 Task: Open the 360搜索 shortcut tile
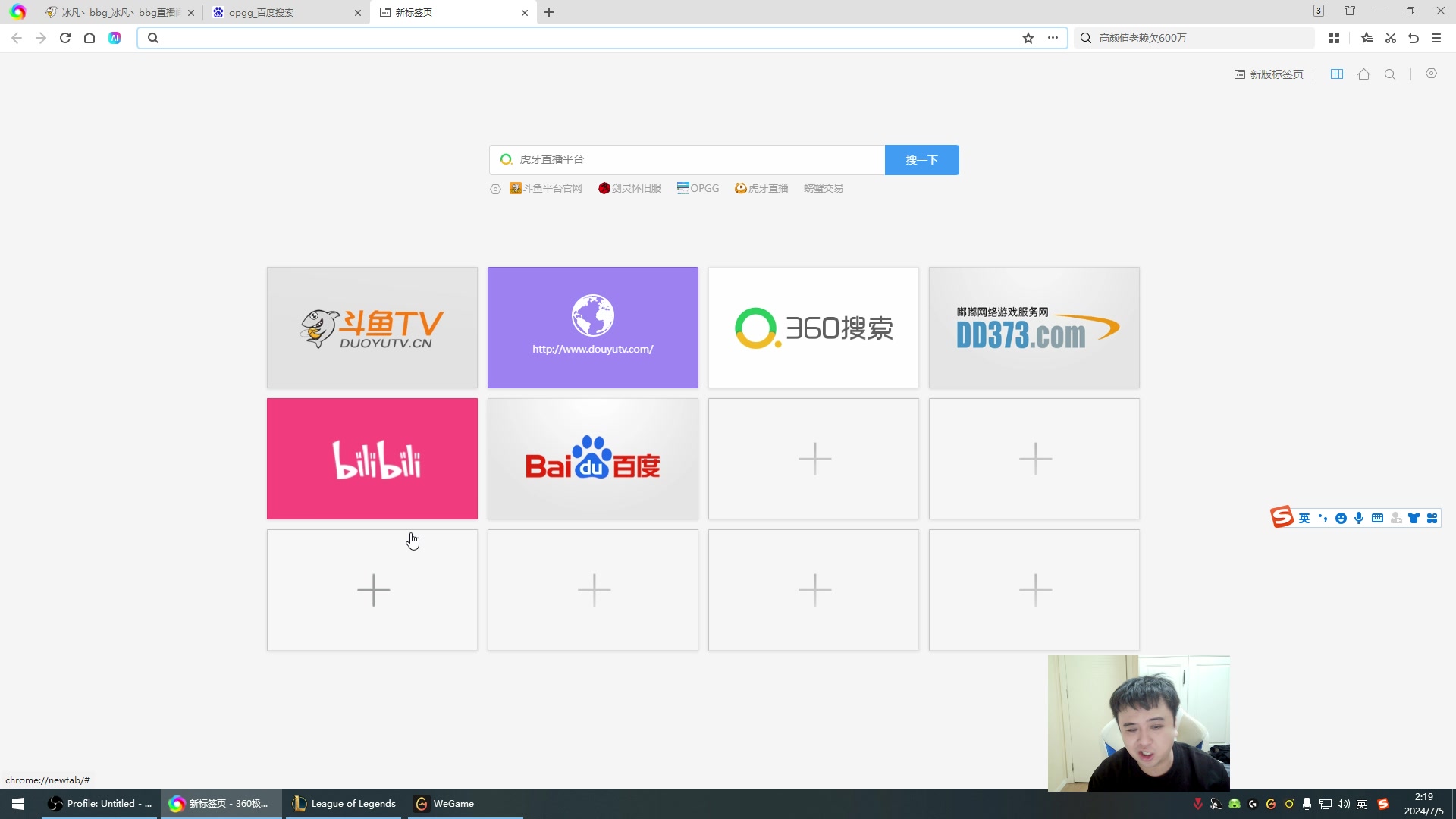[x=814, y=328]
